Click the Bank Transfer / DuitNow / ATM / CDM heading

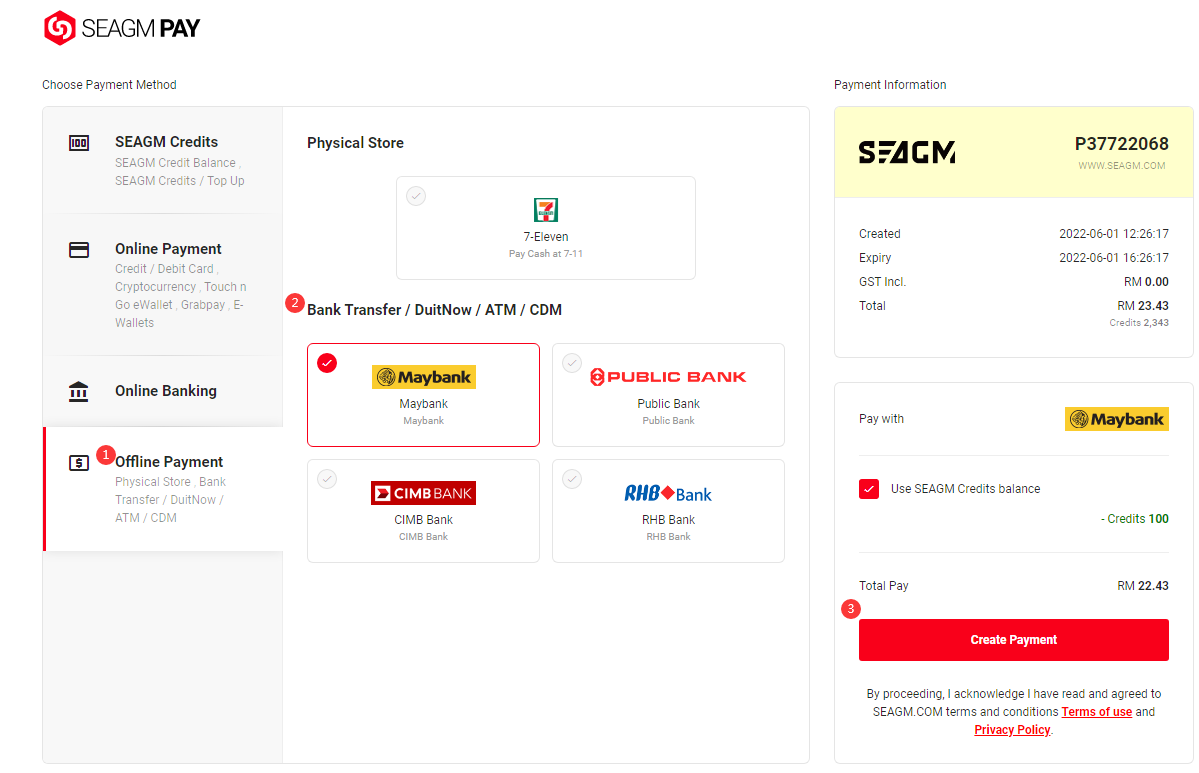434,310
